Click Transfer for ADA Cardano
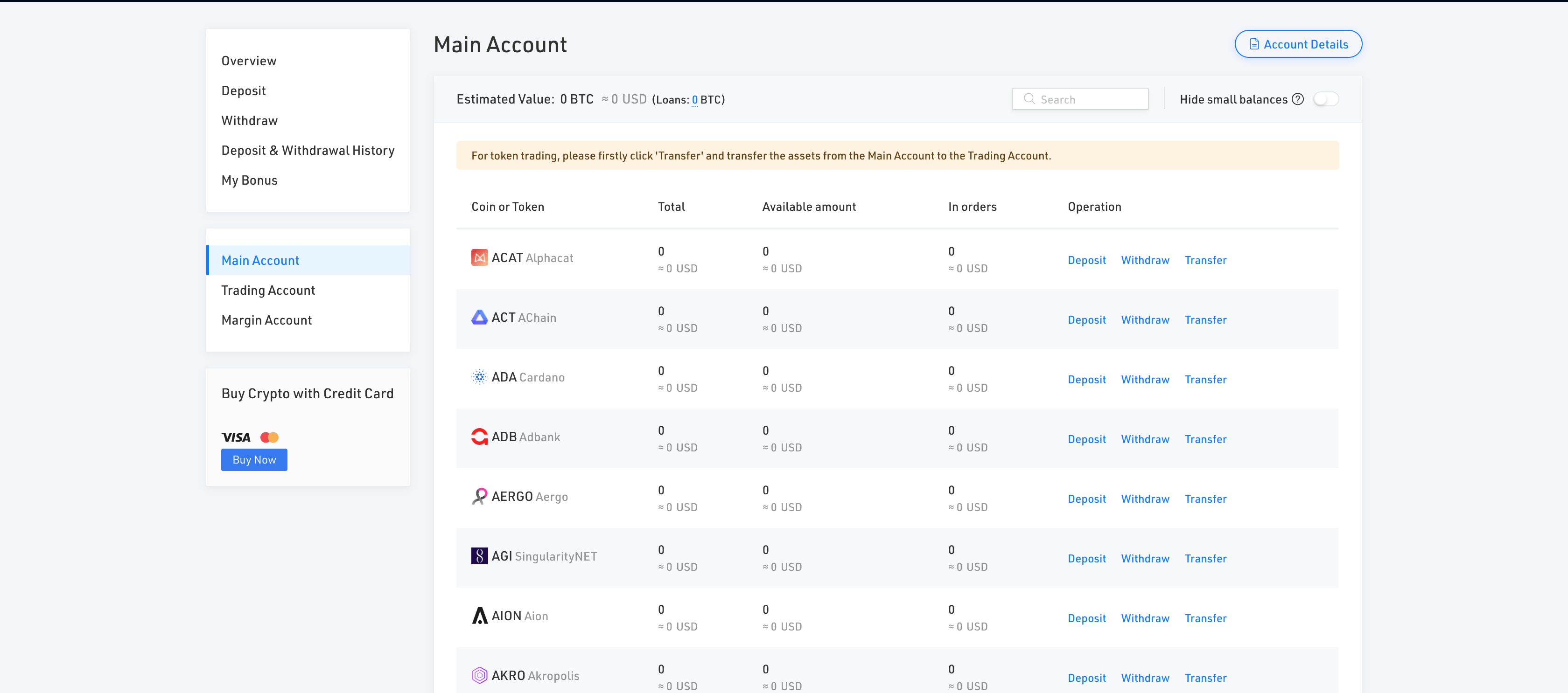1568x693 pixels. point(1204,380)
